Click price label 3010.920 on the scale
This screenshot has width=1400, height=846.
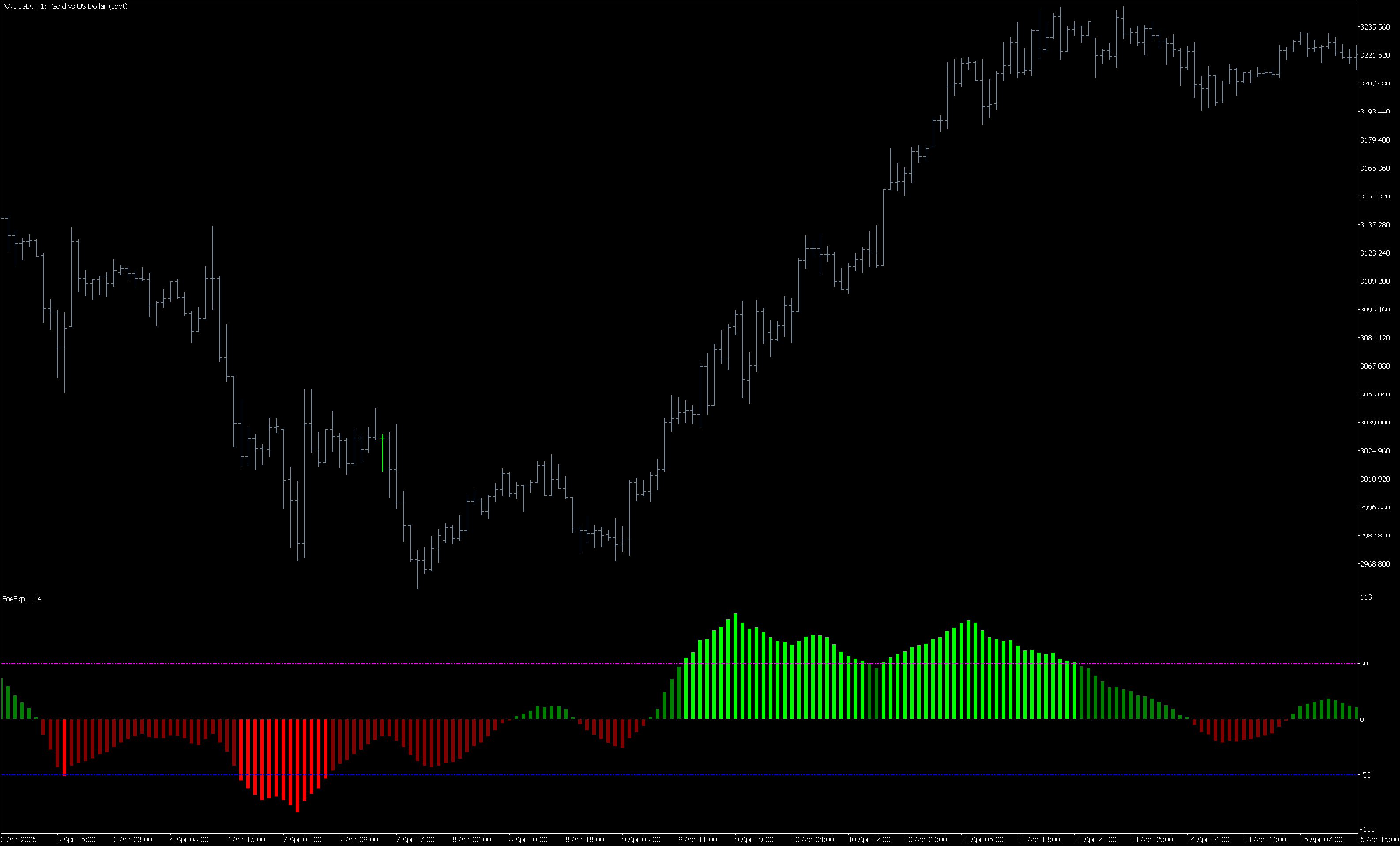(x=1374, y=479)
